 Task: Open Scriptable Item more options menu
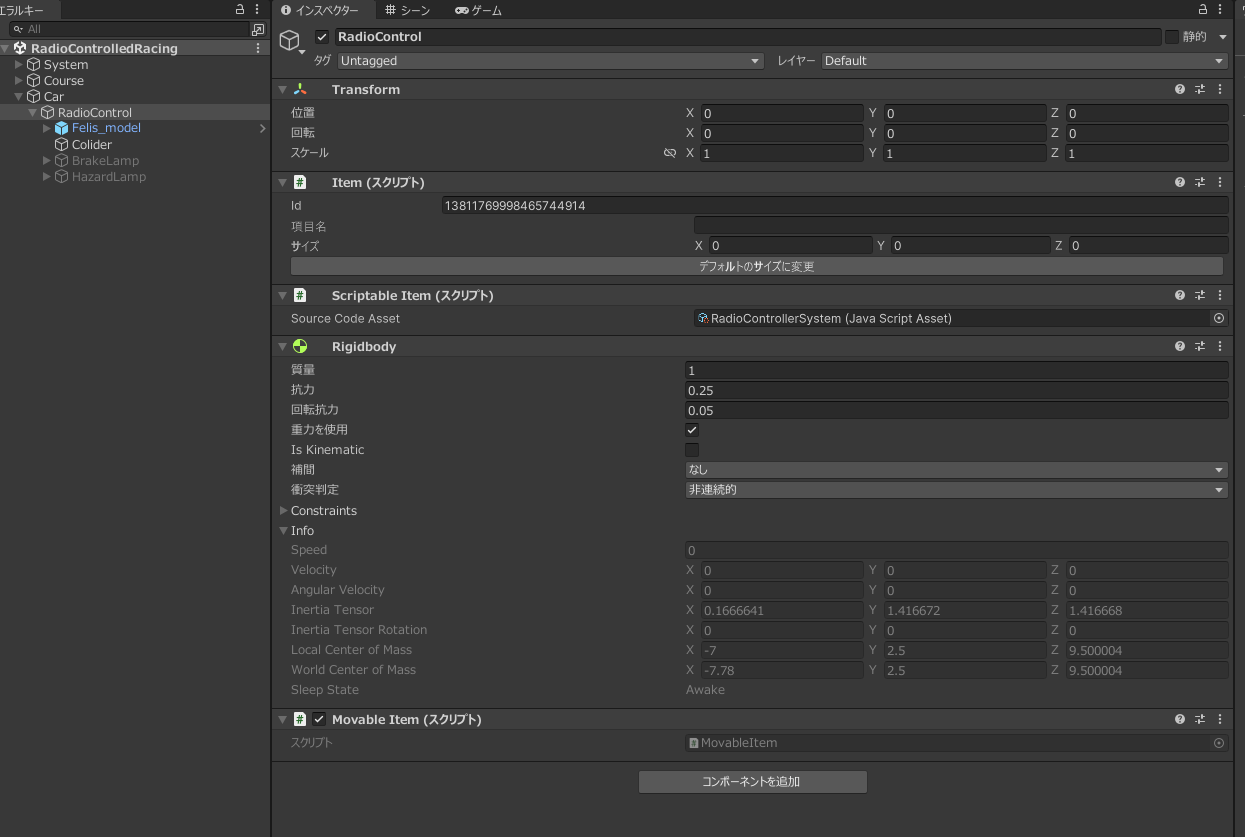[x=1220, y=295]
